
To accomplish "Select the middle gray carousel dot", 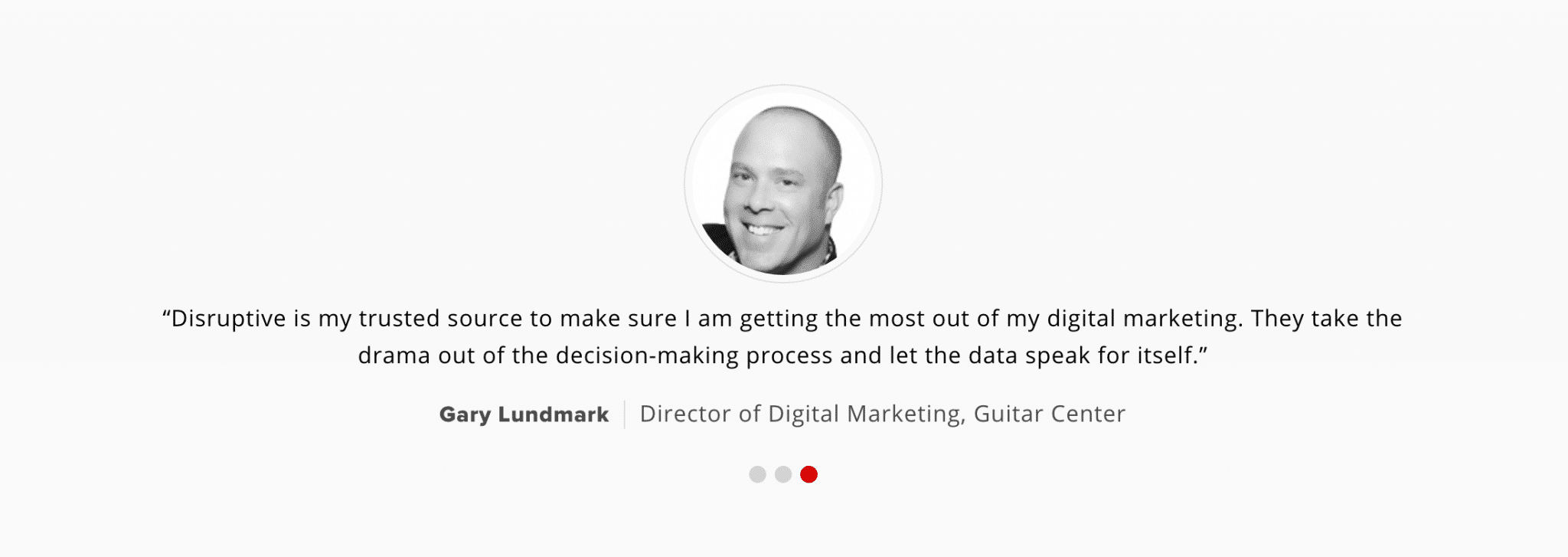I will point(782,474).
